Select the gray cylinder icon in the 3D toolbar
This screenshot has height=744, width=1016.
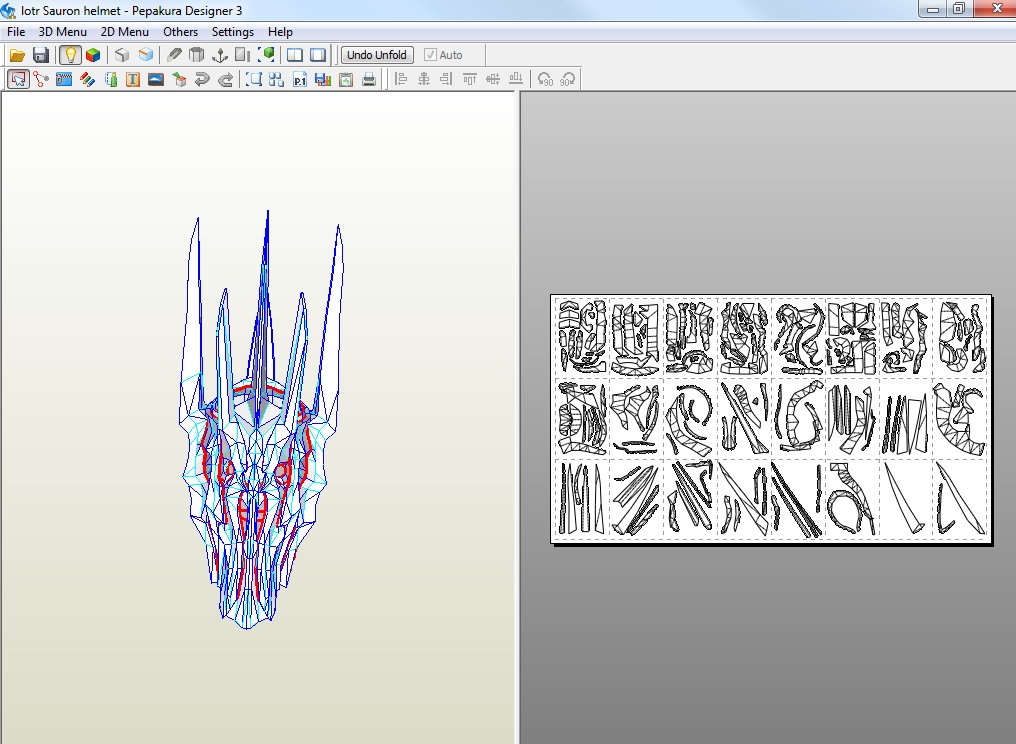(x=196, y=55)
